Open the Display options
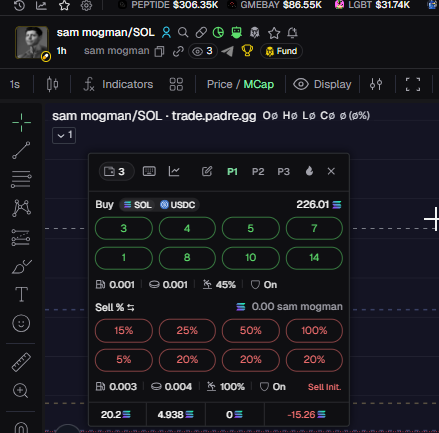This screenshot has height=433, width=439. point(323,84)
